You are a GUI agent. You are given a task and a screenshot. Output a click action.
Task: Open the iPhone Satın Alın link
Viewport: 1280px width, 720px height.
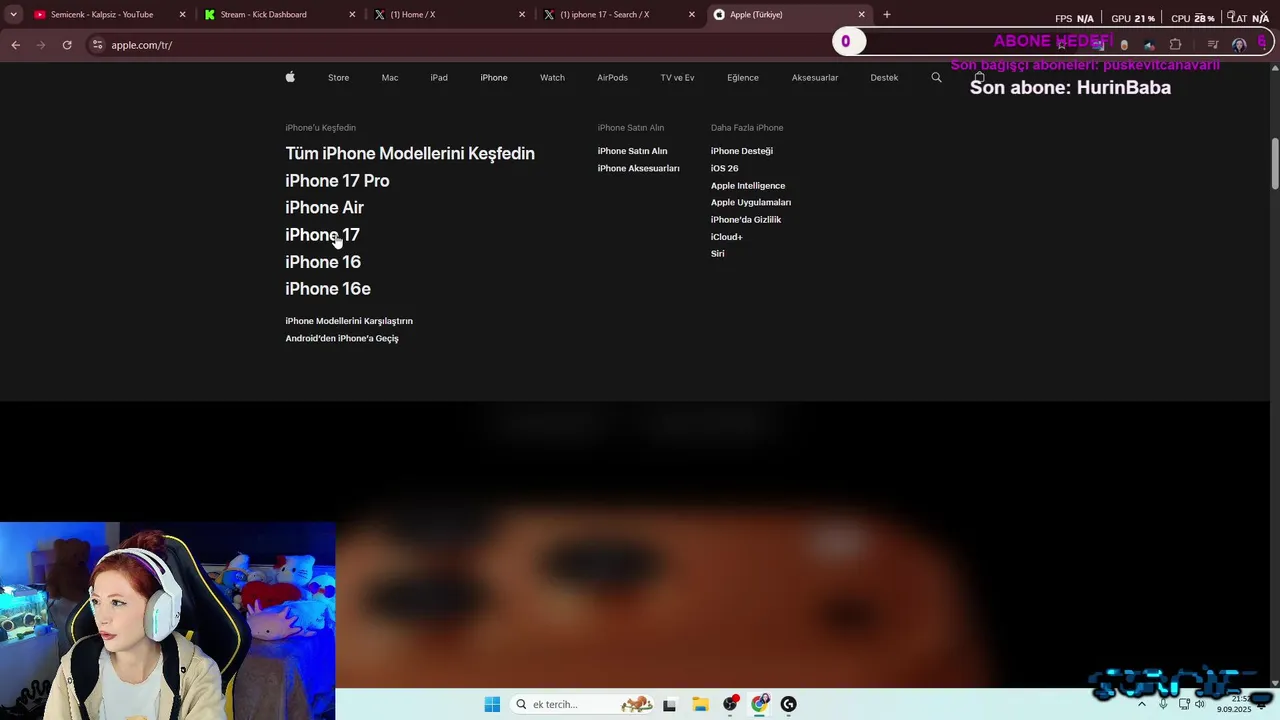pyautogui.click(x=632, y=151)
